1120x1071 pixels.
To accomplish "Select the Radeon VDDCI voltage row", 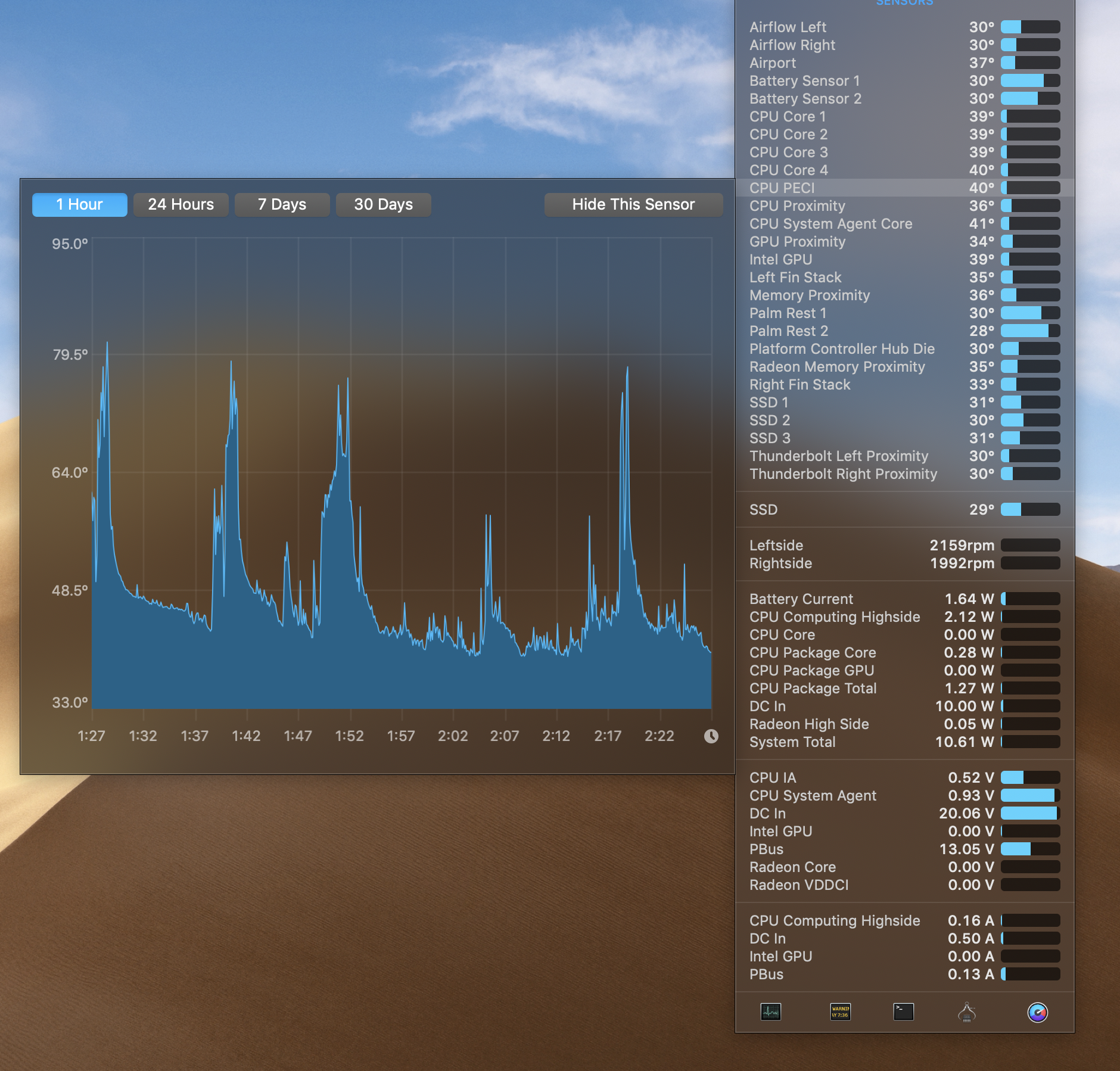I will (905, 885).
